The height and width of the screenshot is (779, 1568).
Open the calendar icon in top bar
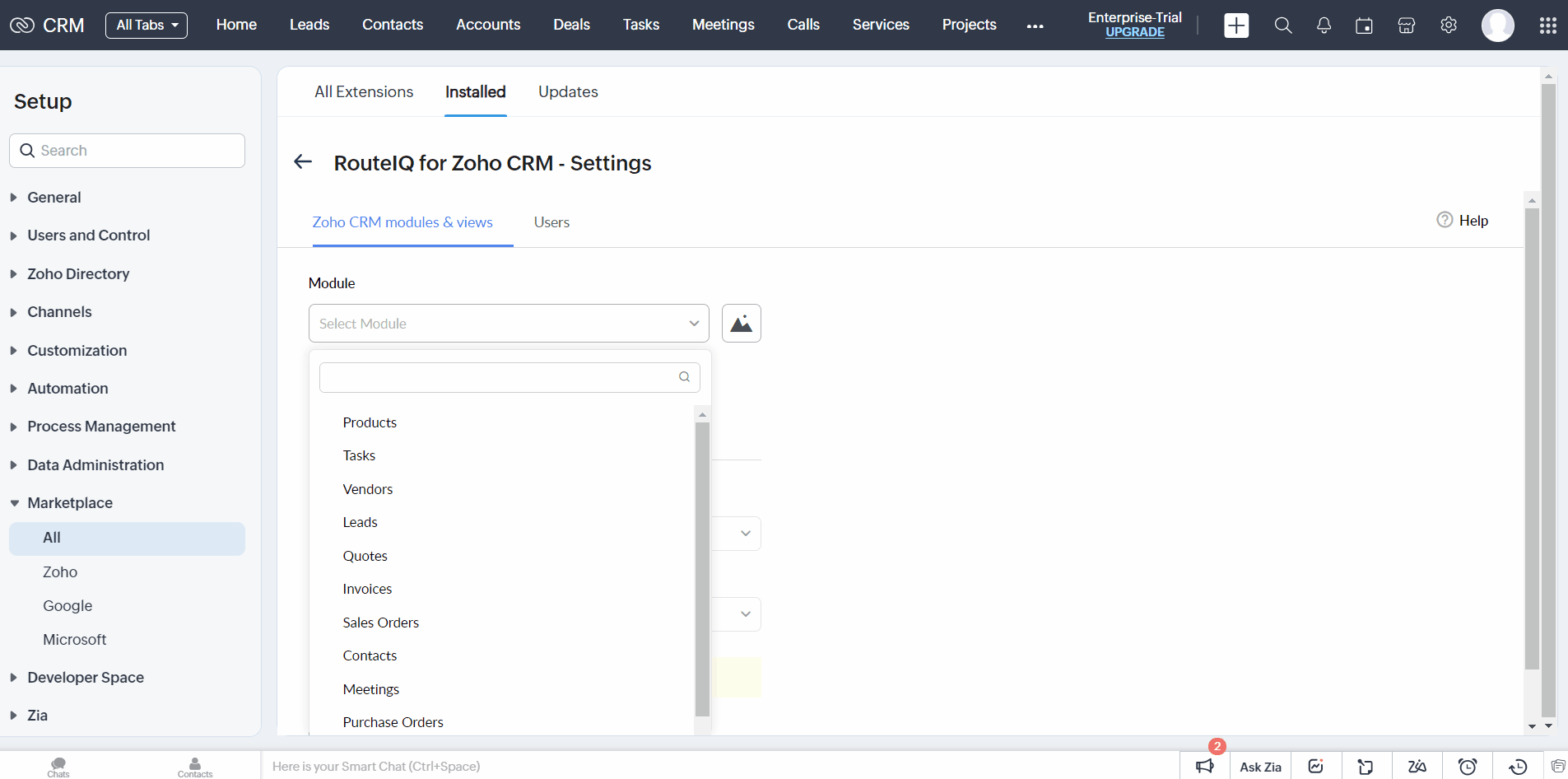click(1364, 26)
